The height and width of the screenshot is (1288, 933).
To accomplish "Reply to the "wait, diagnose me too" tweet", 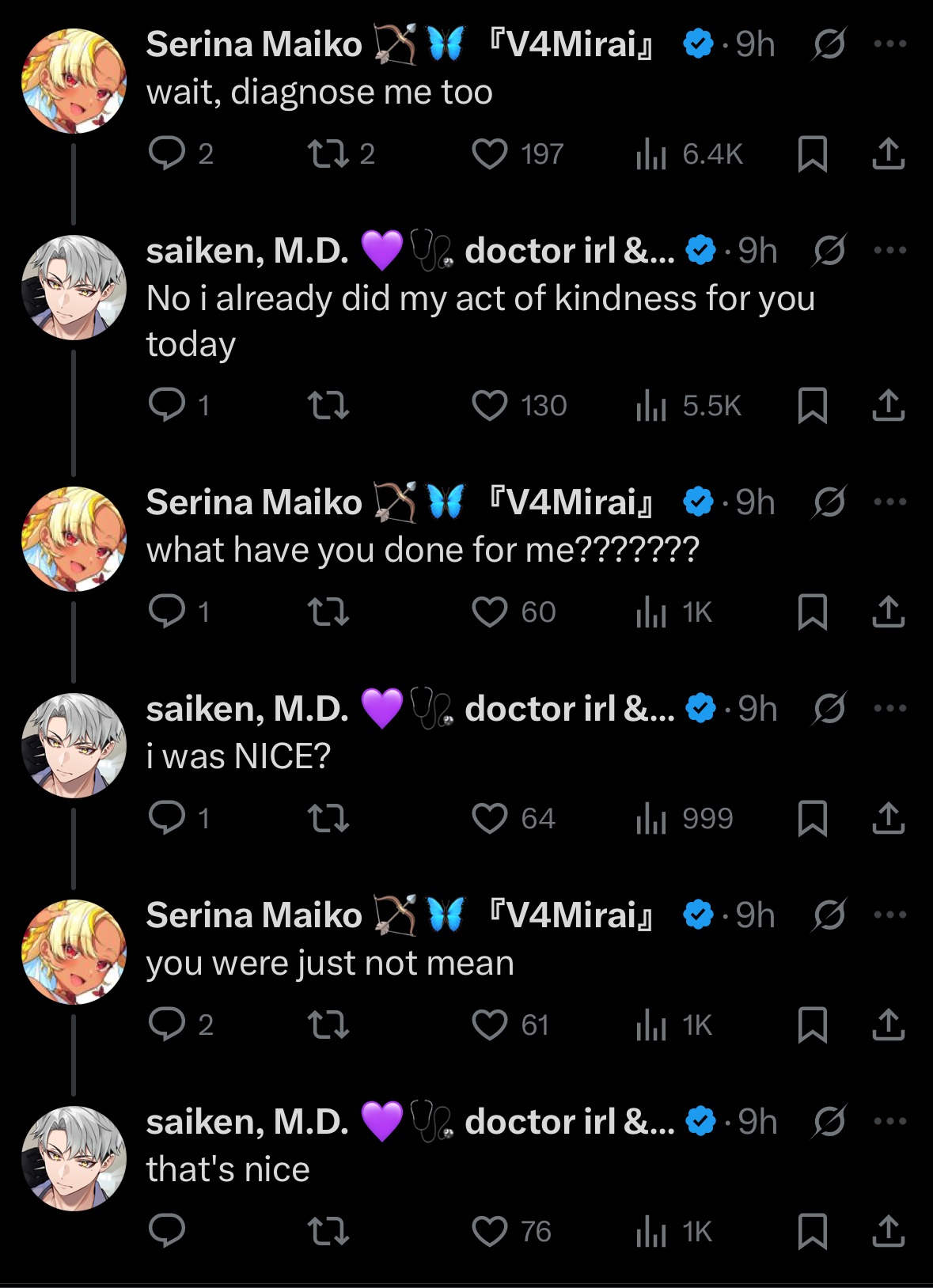I will click(x=167, y=153).
